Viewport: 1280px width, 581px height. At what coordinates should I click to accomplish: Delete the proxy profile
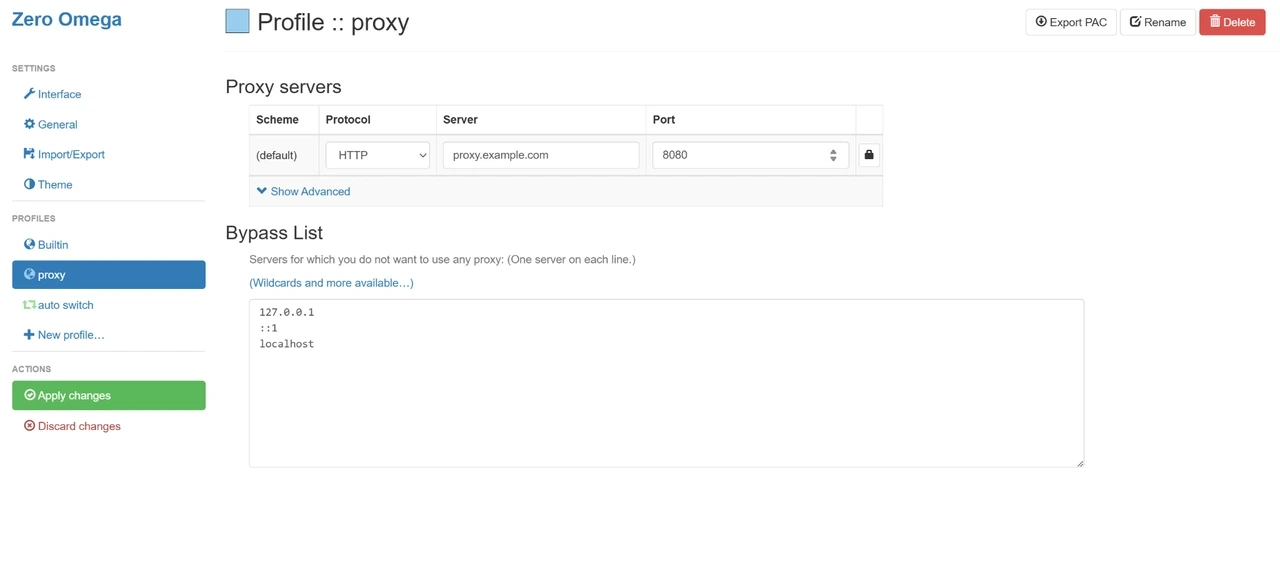1232,21
